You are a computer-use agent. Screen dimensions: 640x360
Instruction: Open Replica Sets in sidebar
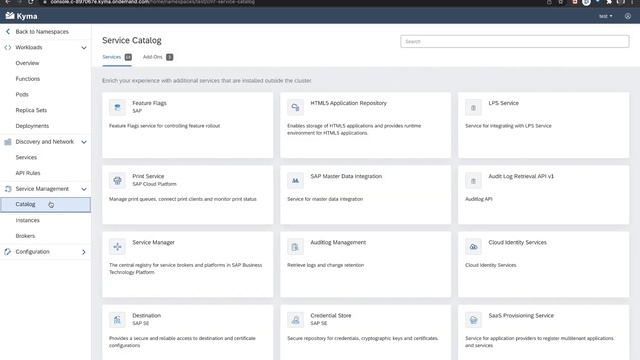31,110
